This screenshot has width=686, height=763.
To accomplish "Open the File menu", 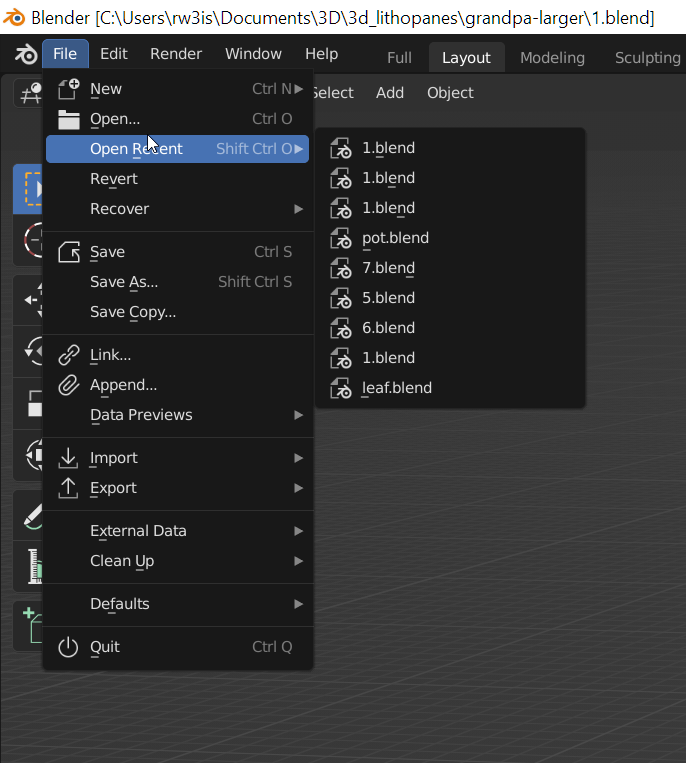I will (65, 54).
